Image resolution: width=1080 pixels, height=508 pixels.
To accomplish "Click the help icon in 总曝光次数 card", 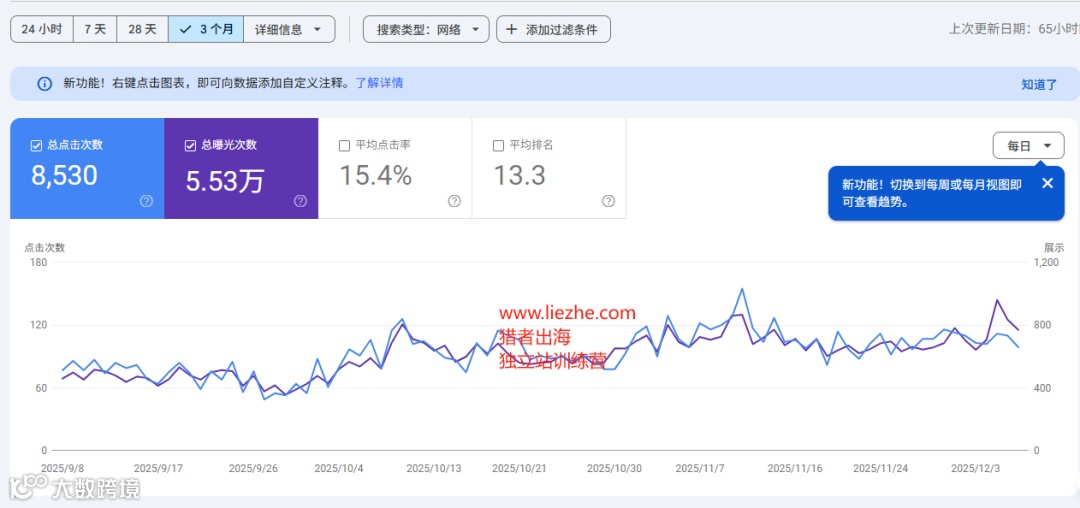I will (300, 201).
